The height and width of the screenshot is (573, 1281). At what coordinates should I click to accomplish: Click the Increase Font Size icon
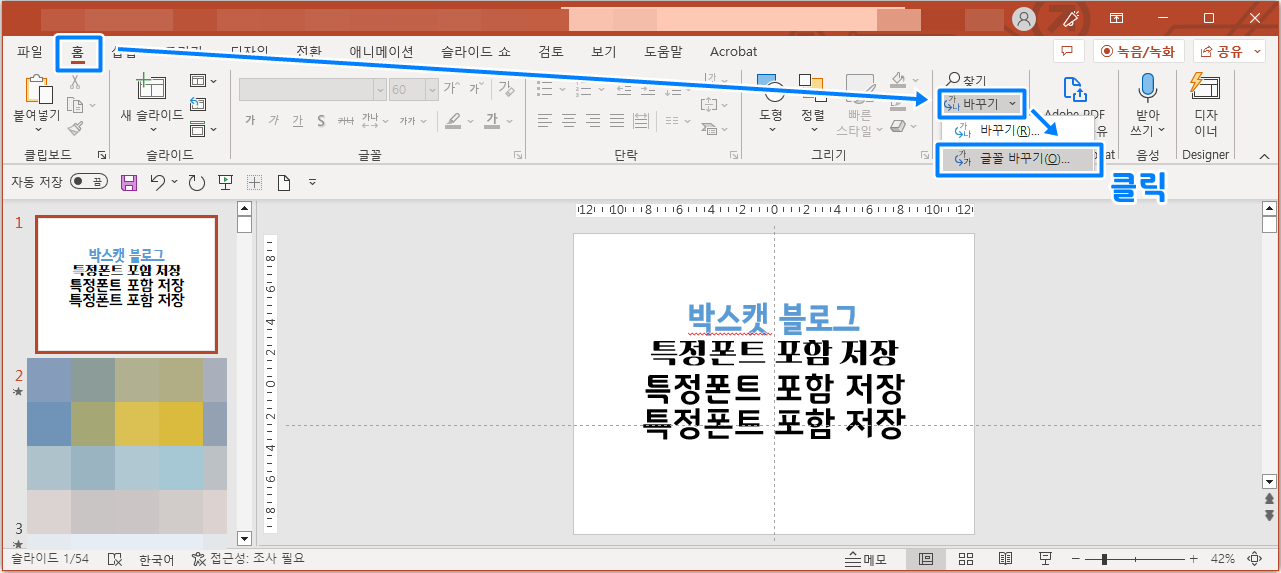[x=451, y=88]
